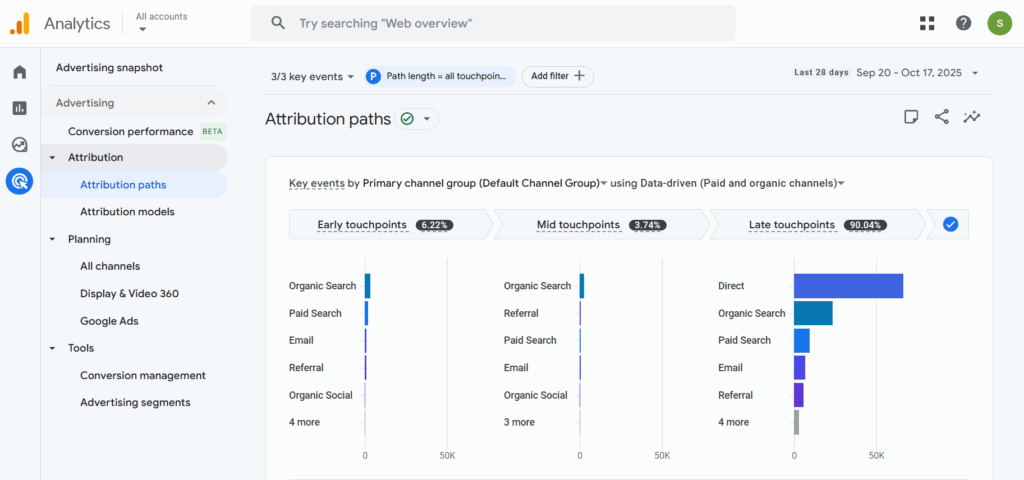Open the Google apps grid icon
The image size is (1024, 480).
tap(927, 23)
